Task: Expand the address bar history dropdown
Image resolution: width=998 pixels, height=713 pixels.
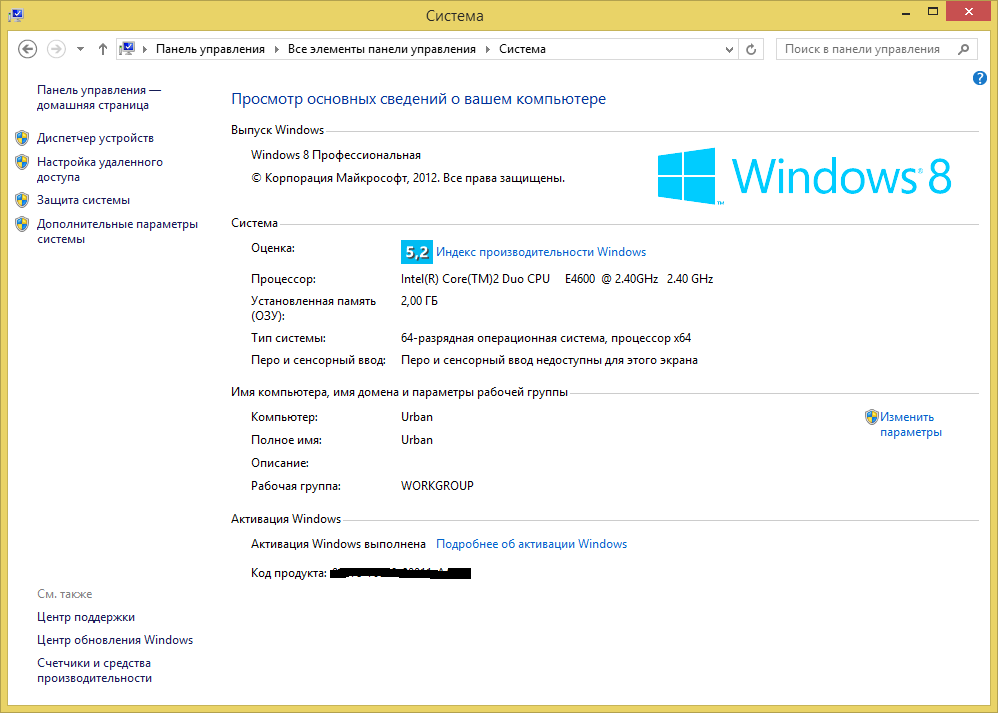Action: [x=730, y=49]
